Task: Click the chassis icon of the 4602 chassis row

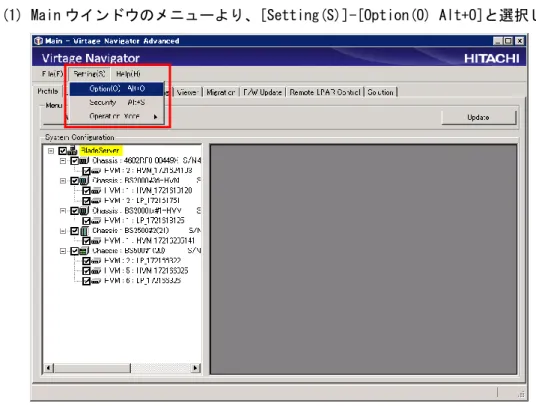Action: [84, 160]
